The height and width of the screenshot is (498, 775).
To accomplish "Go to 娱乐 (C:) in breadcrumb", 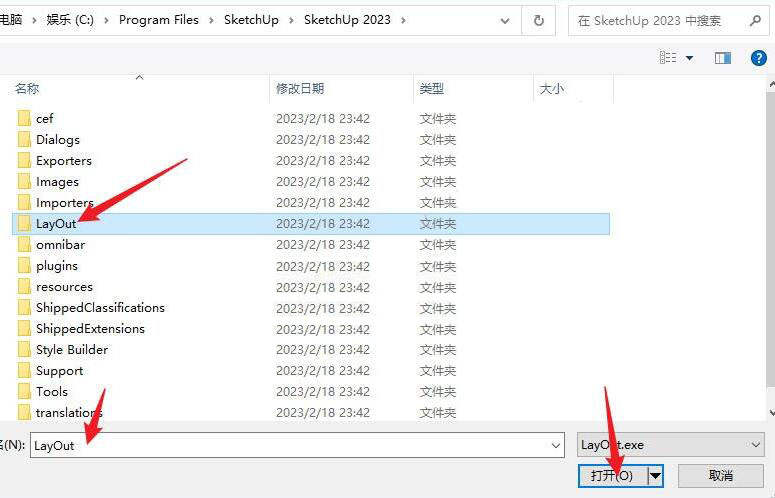I will point(70,20).
